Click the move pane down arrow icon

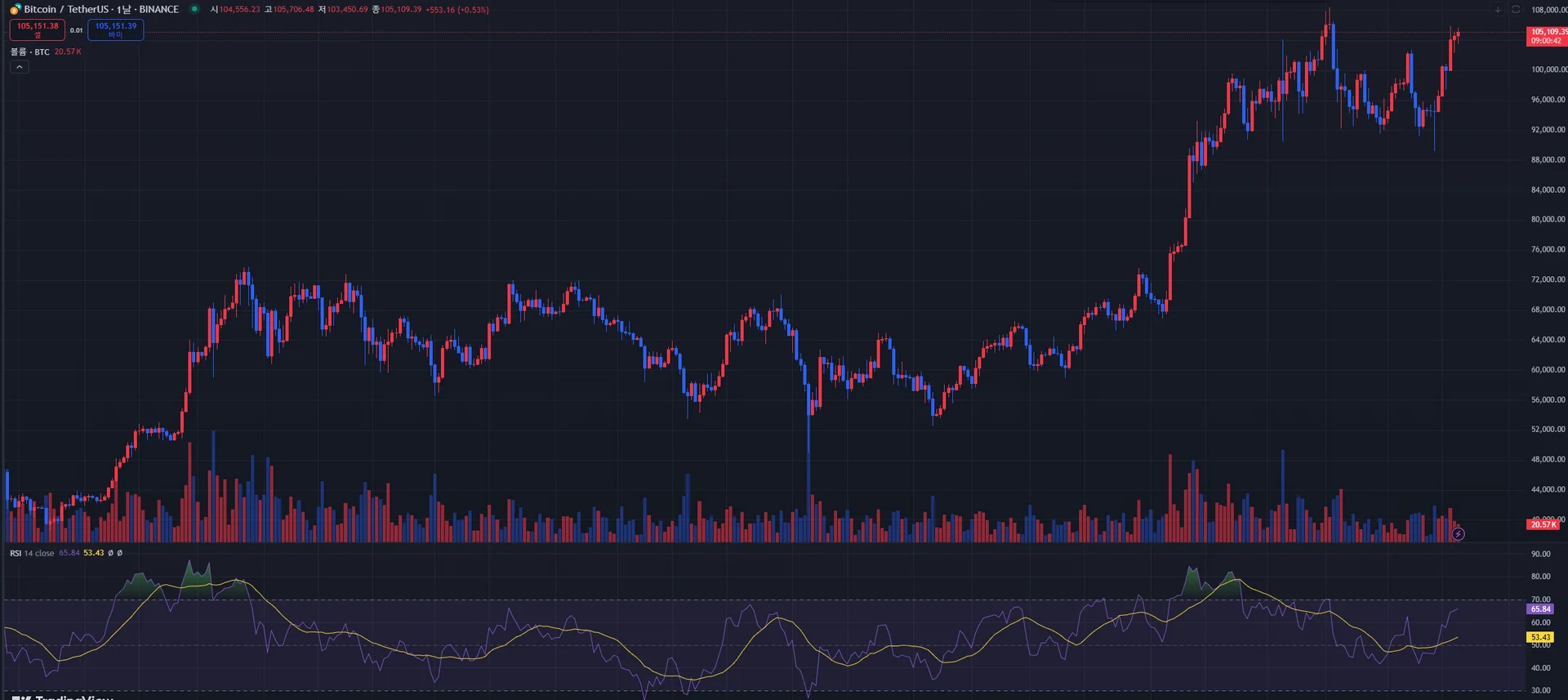click(x=1498, y=10)
